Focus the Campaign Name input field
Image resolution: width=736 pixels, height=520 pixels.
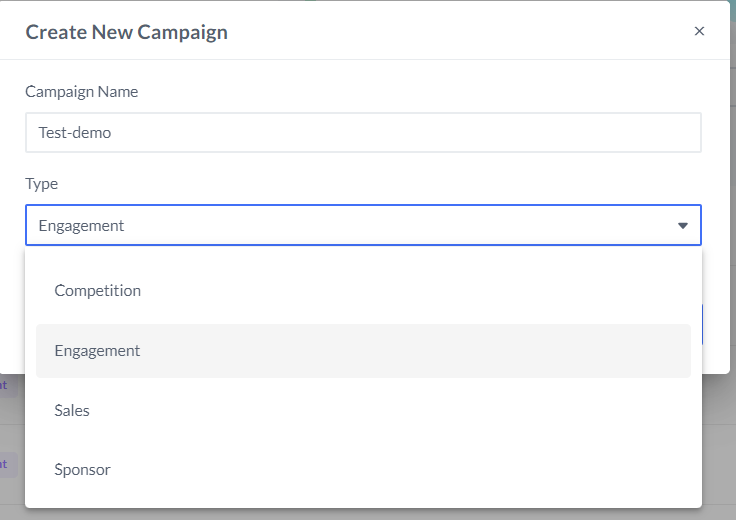pos(363,132)
